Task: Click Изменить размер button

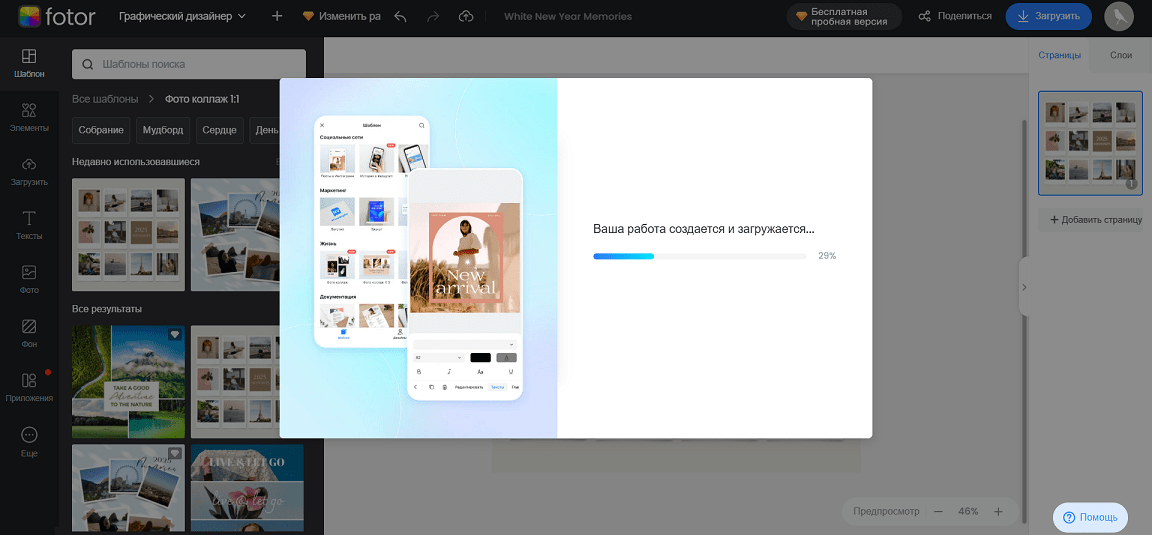Action: click(342, 16)
